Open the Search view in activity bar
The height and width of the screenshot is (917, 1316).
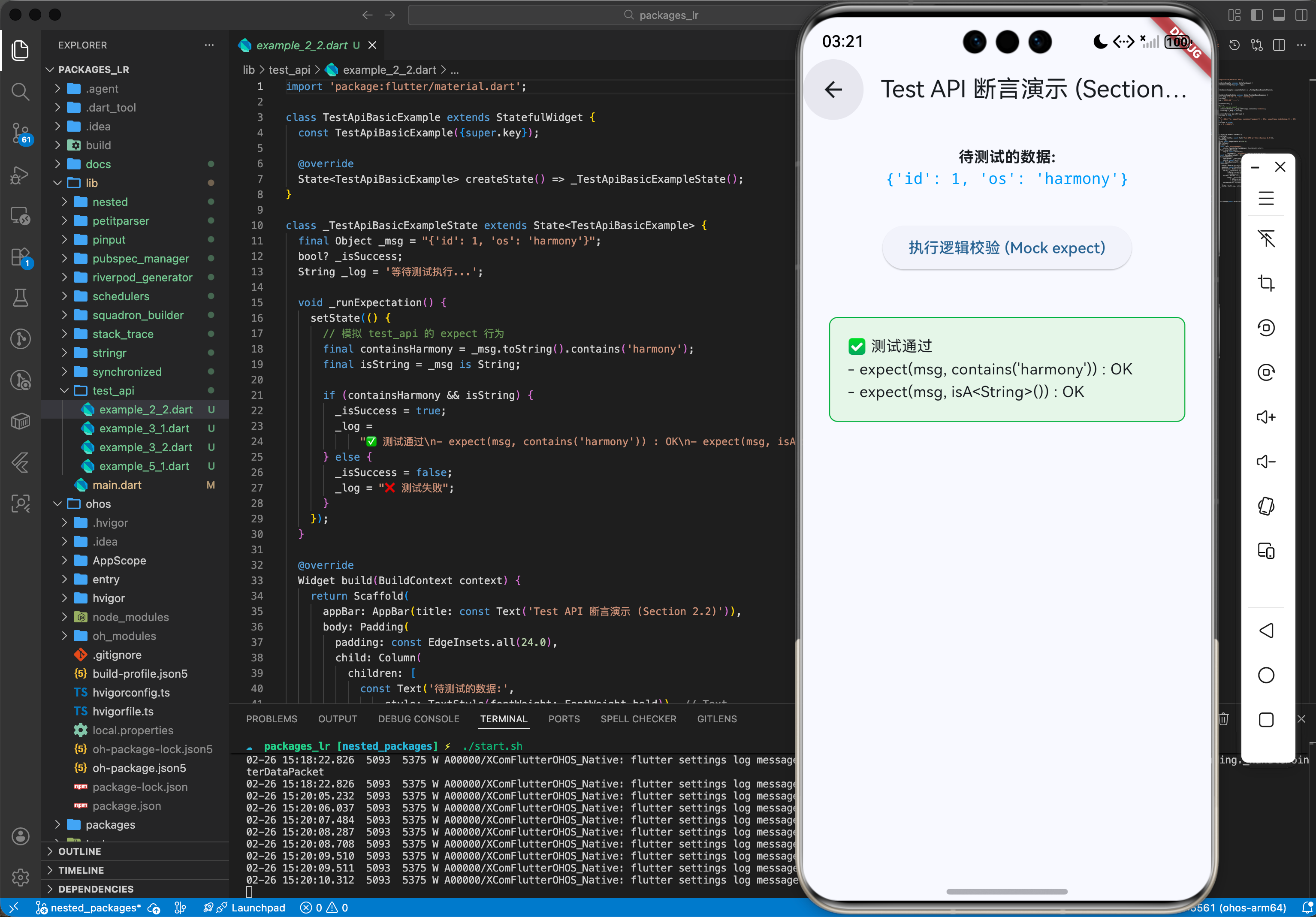tap(21, 92)
